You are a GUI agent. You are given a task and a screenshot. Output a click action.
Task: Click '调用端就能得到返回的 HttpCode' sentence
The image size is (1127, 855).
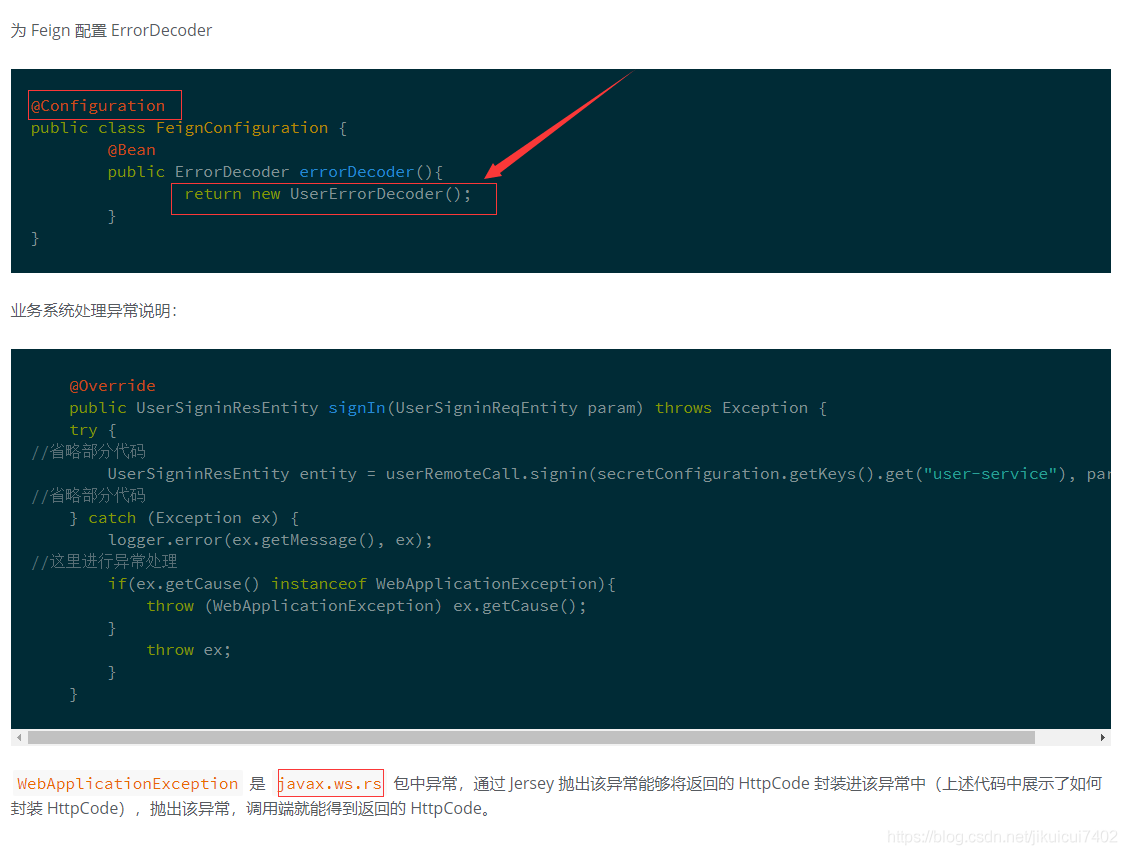pyautogui.click(x=364, y=808)
